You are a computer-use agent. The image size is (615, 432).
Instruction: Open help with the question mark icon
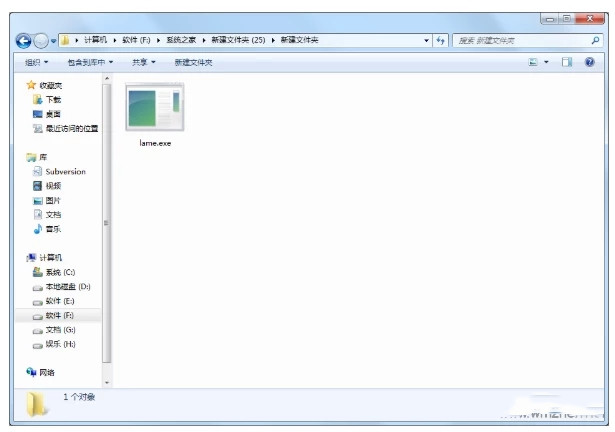(590, 62)
